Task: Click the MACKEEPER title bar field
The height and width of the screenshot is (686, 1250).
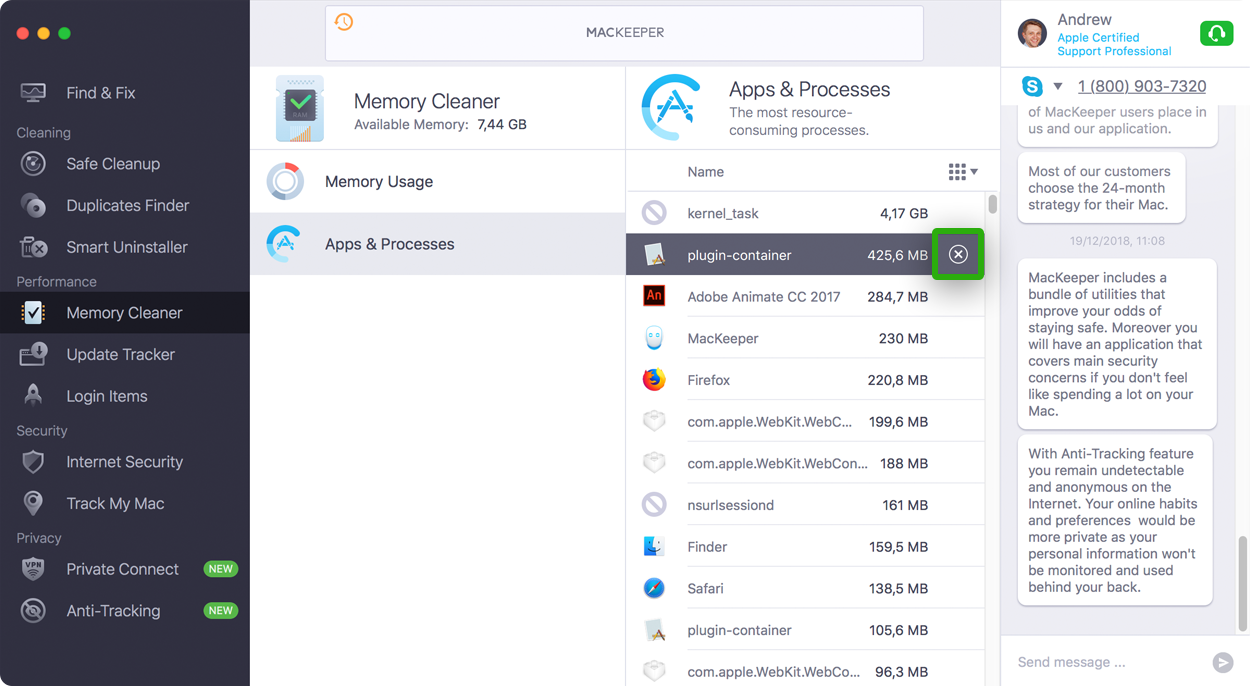Action: coord(624,32)
